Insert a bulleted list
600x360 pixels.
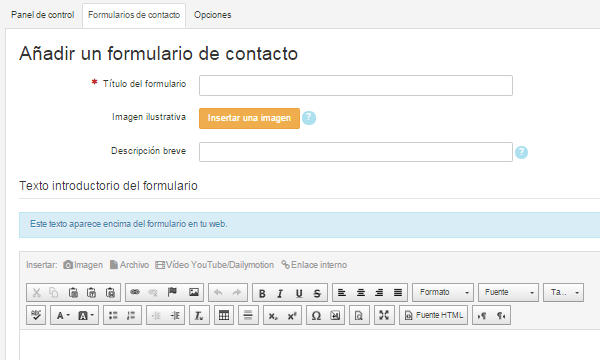[113, 316]
